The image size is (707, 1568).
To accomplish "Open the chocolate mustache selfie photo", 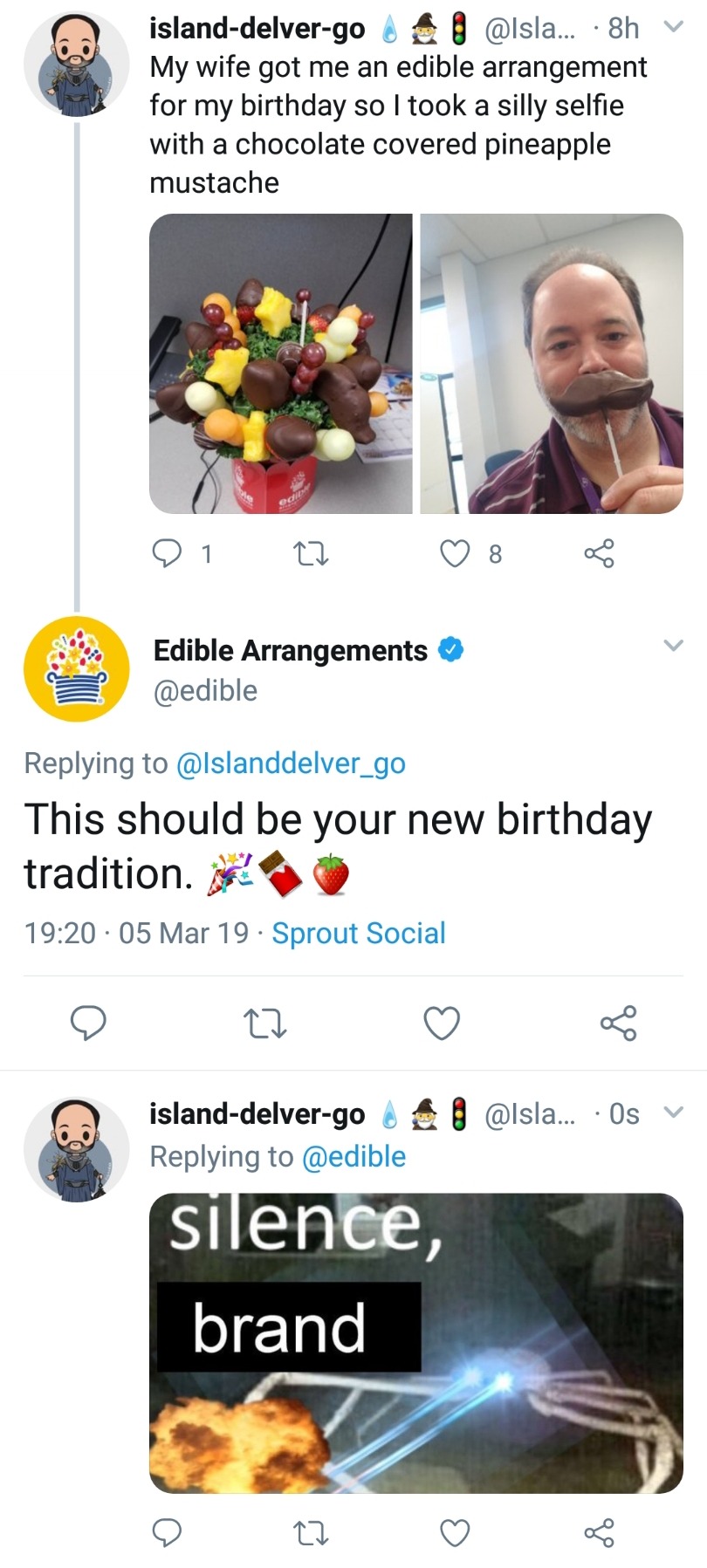I will 552,363.
